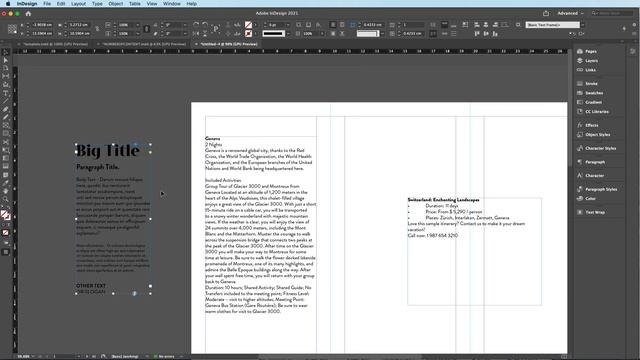Screen dimensions: 640x360
Task: Open the Apple menu
Action: pos(7,4)
